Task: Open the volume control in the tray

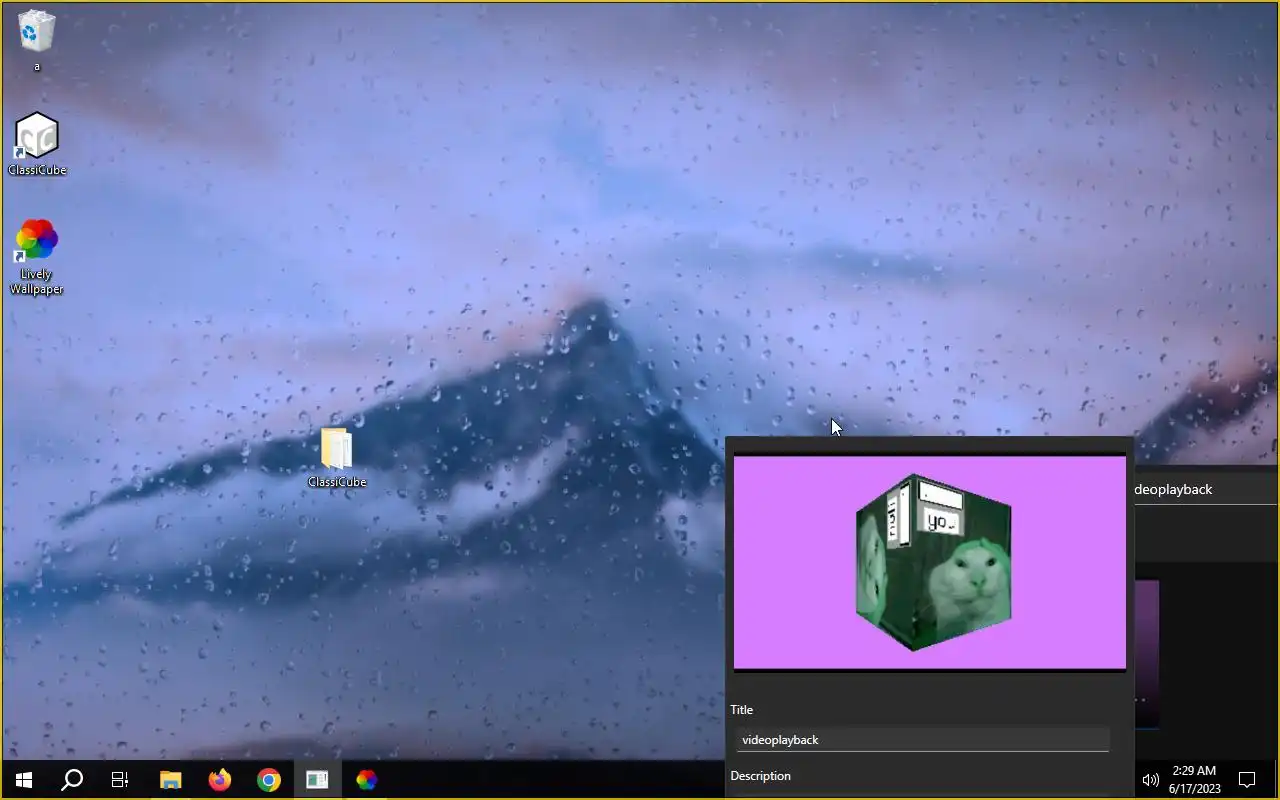Action: click(x=1150, y=780)
